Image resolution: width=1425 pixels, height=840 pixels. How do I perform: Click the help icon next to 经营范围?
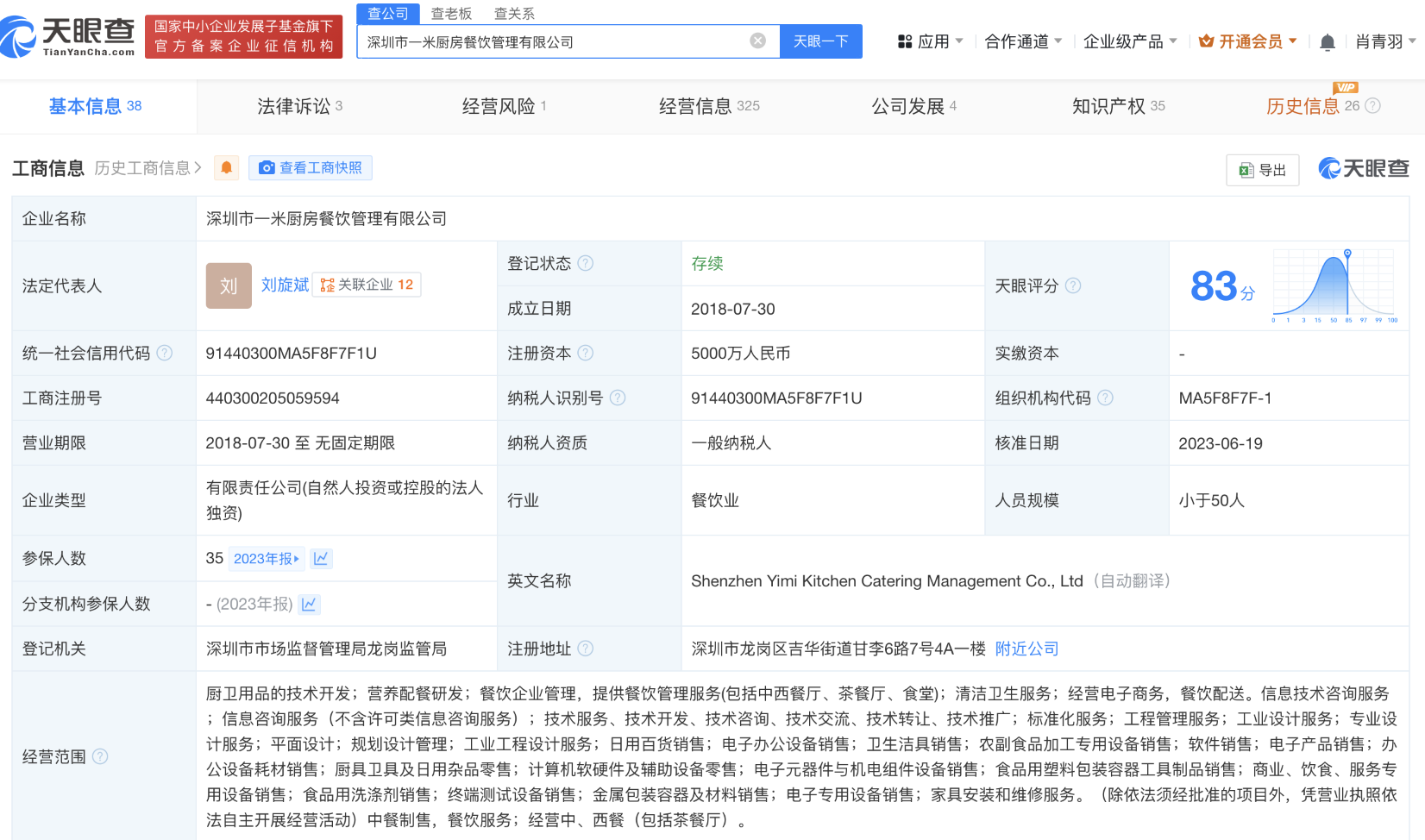pyautogui.click(x=100, y=756)
